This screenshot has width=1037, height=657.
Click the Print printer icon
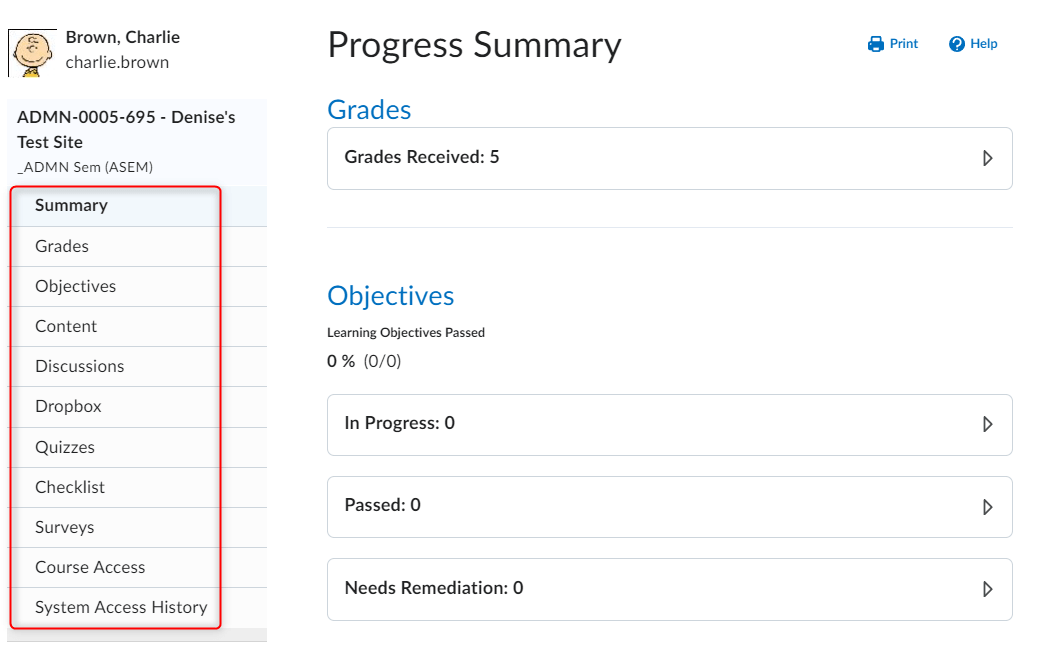click(x=876, y=44)
